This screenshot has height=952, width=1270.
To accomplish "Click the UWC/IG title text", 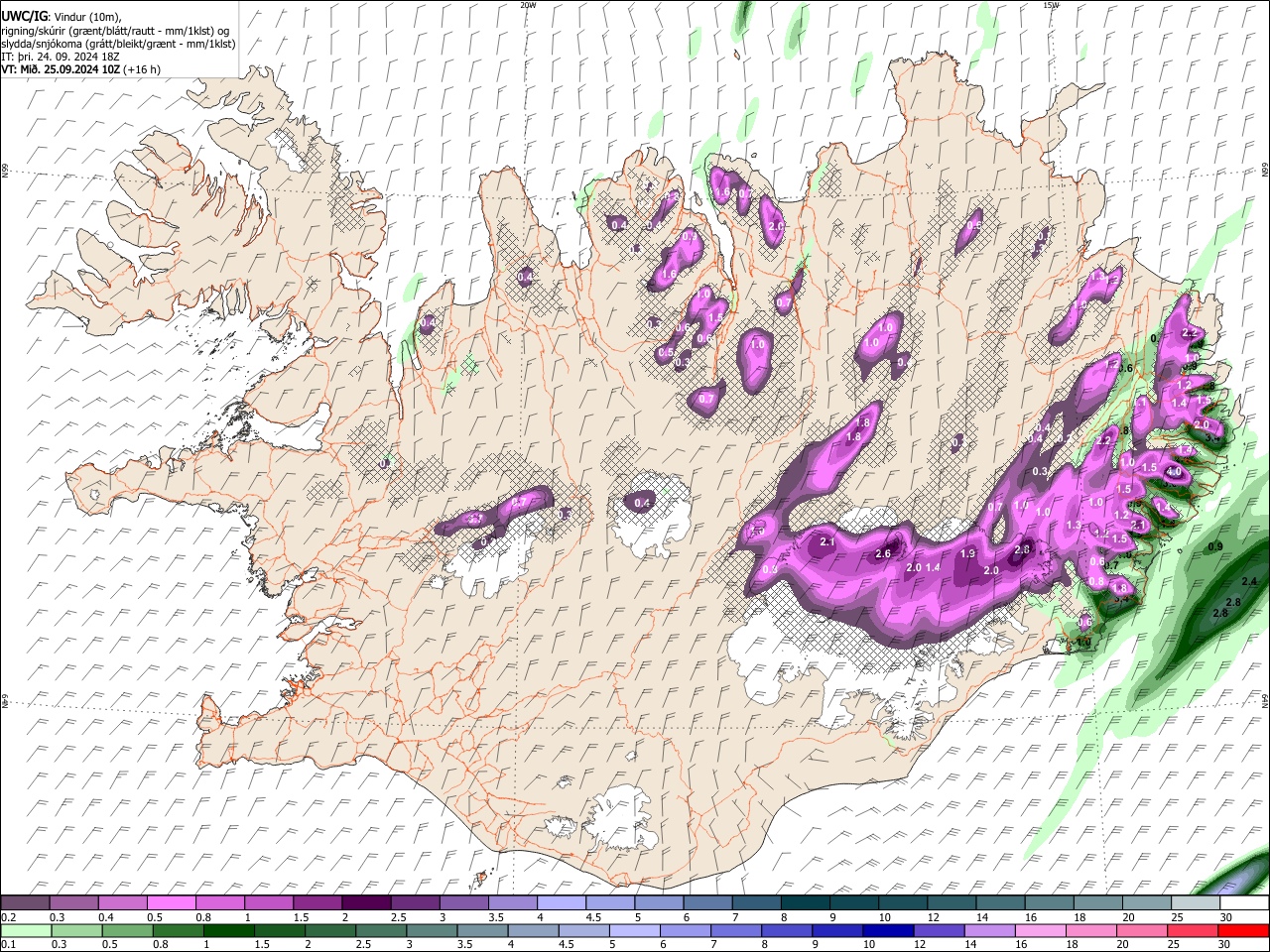I will click(23, 16).
